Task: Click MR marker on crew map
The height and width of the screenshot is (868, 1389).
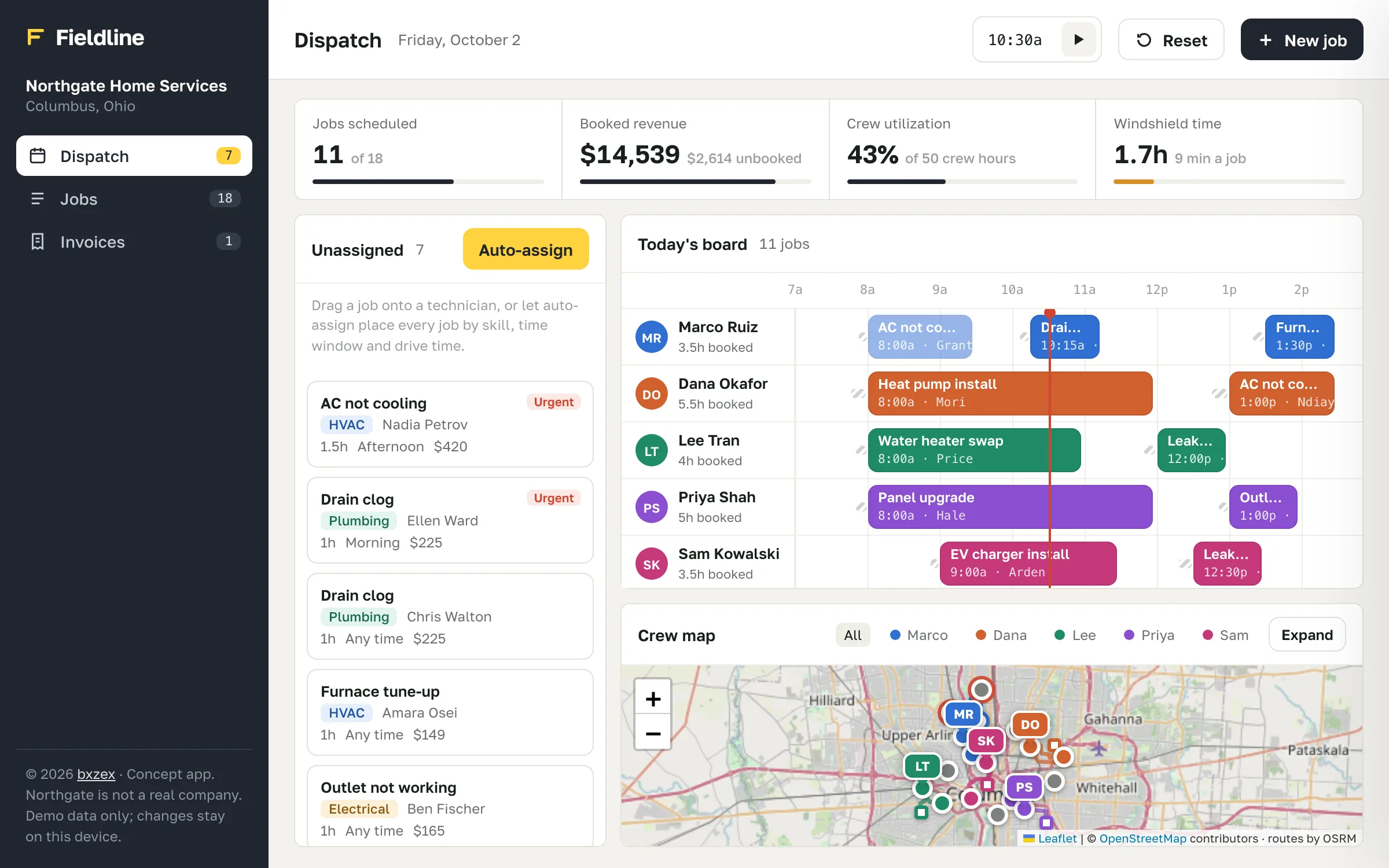Action: (x=963, y=714)
